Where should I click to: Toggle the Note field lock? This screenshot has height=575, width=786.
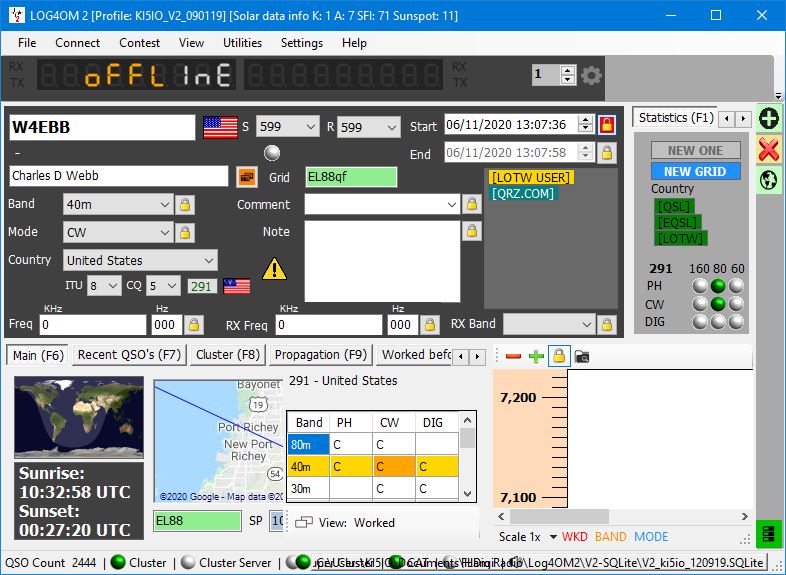tap(472, 231)
